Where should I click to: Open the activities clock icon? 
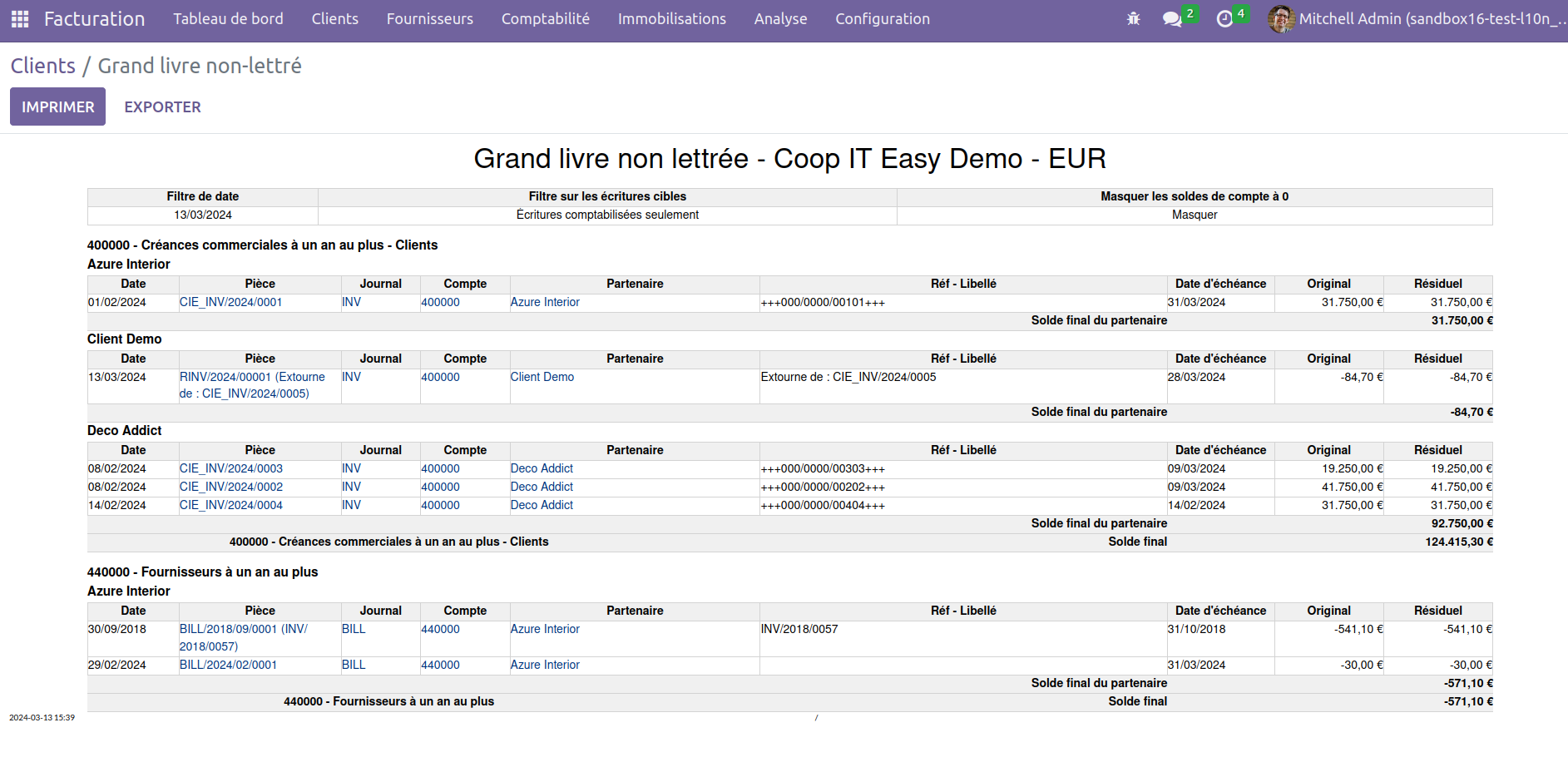(1224, 18)
